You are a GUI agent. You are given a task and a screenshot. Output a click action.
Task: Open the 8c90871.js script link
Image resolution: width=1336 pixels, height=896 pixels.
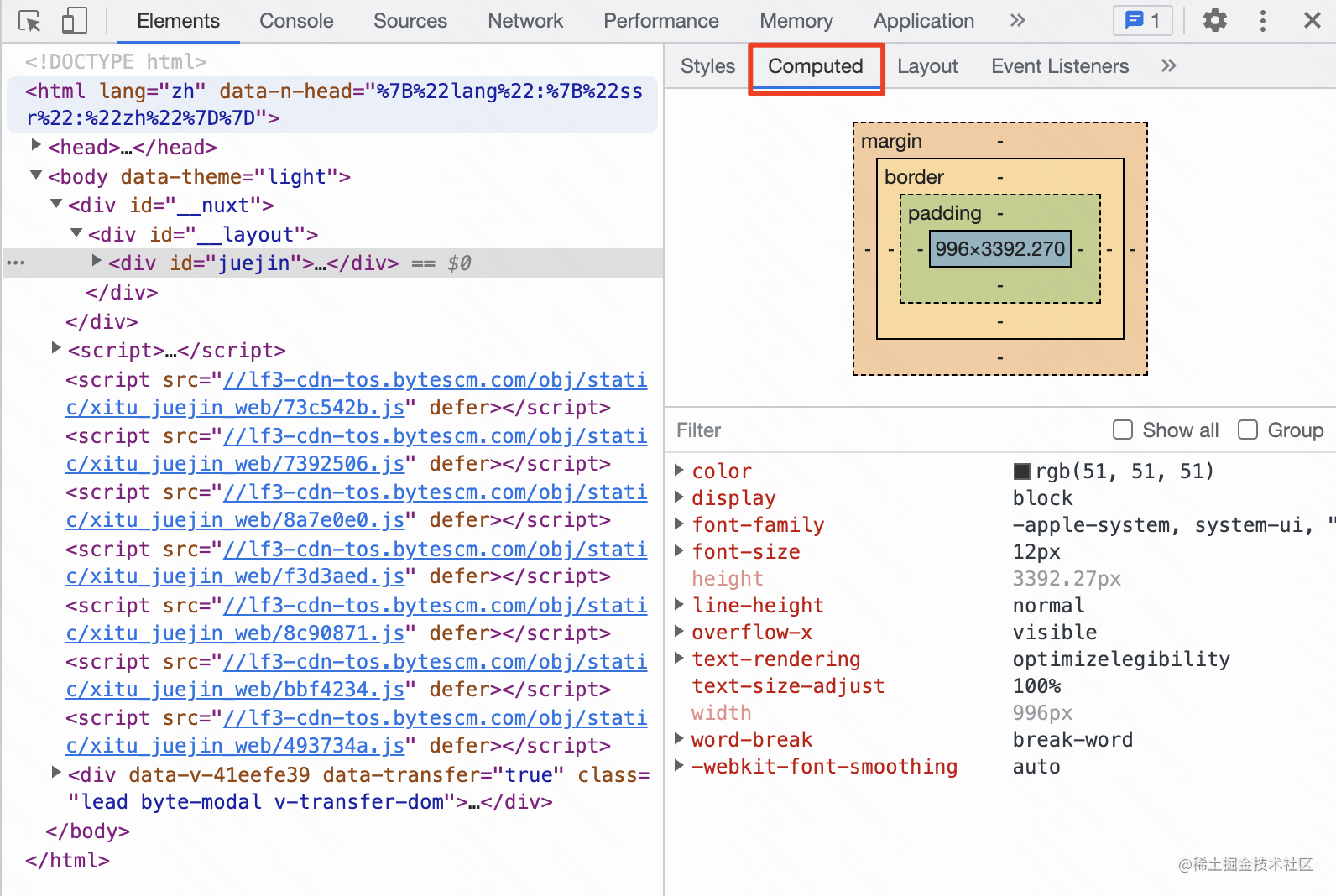357,619
